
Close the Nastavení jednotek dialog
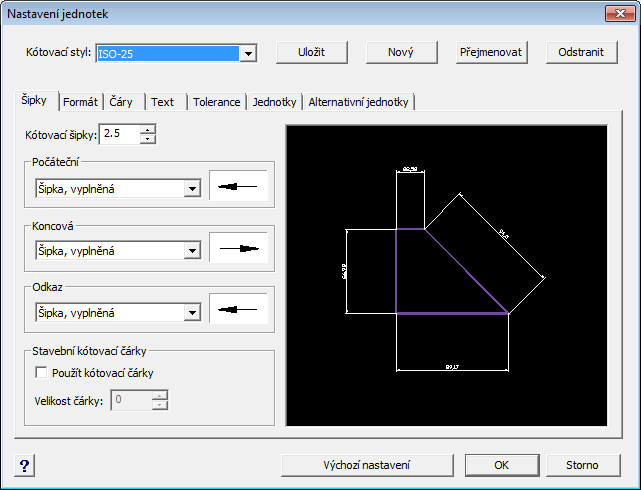[x=620, y=13]
